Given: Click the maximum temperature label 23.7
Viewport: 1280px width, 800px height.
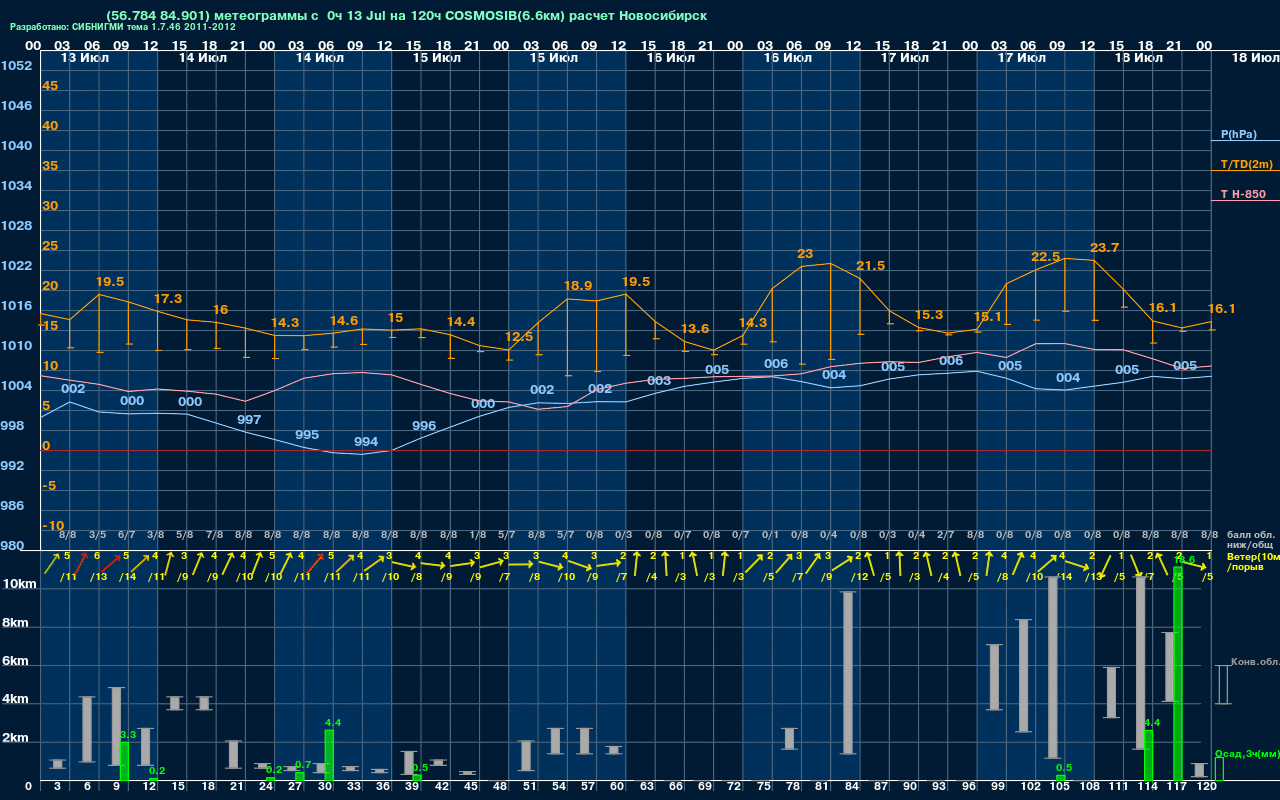Looking at the screenshot, I should point(1104,247).
